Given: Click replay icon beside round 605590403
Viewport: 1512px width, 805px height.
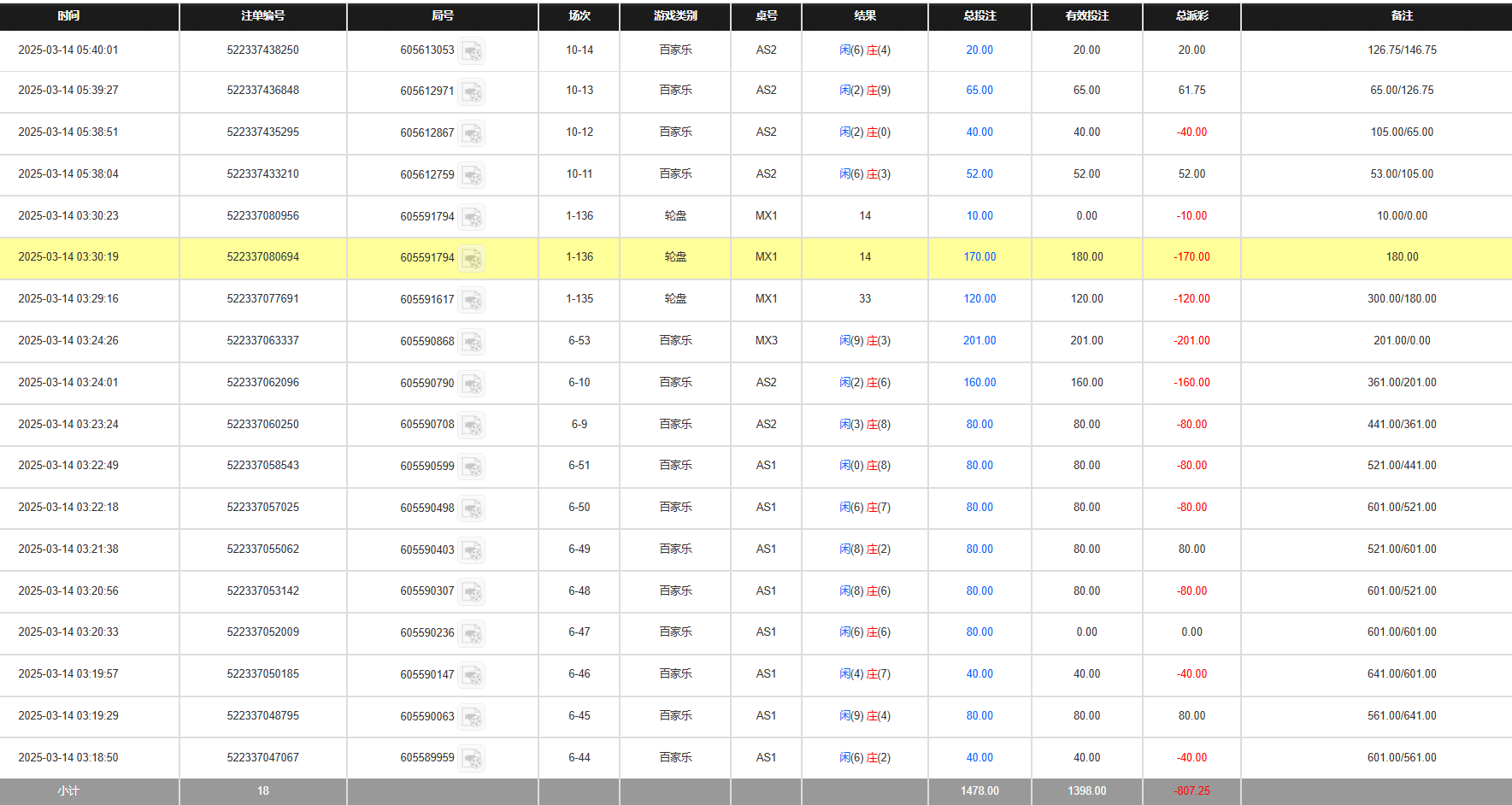Looking at the screenshot, I should [x=472, y=550].
